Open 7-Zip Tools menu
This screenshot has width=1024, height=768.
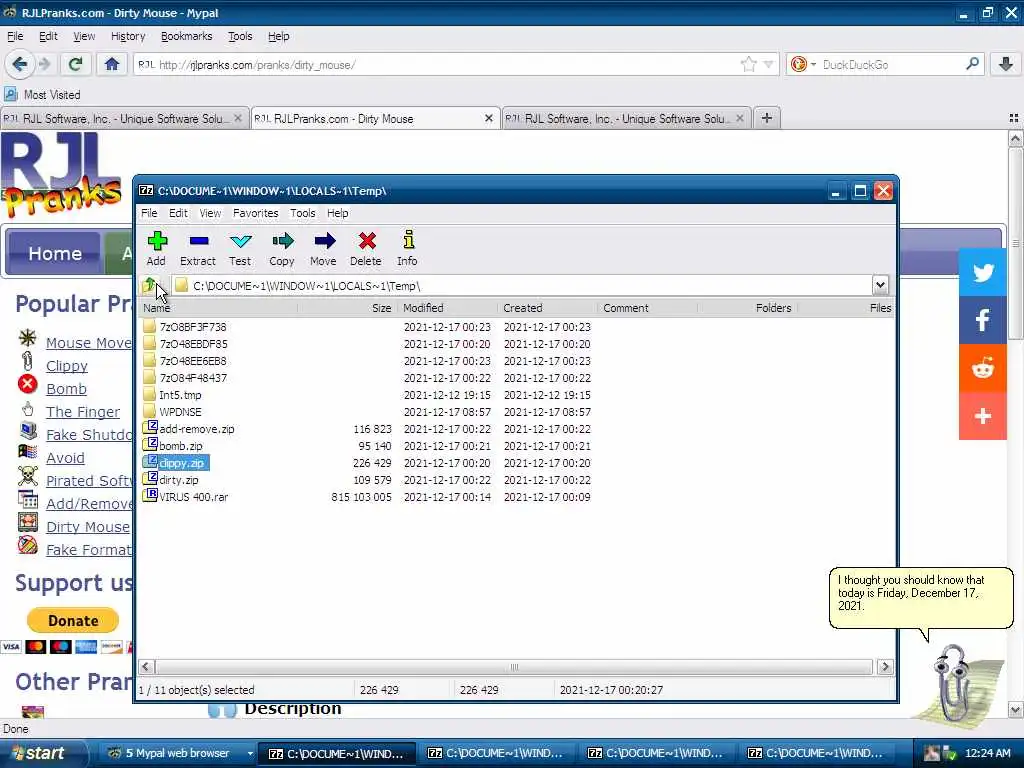point(302,213)
